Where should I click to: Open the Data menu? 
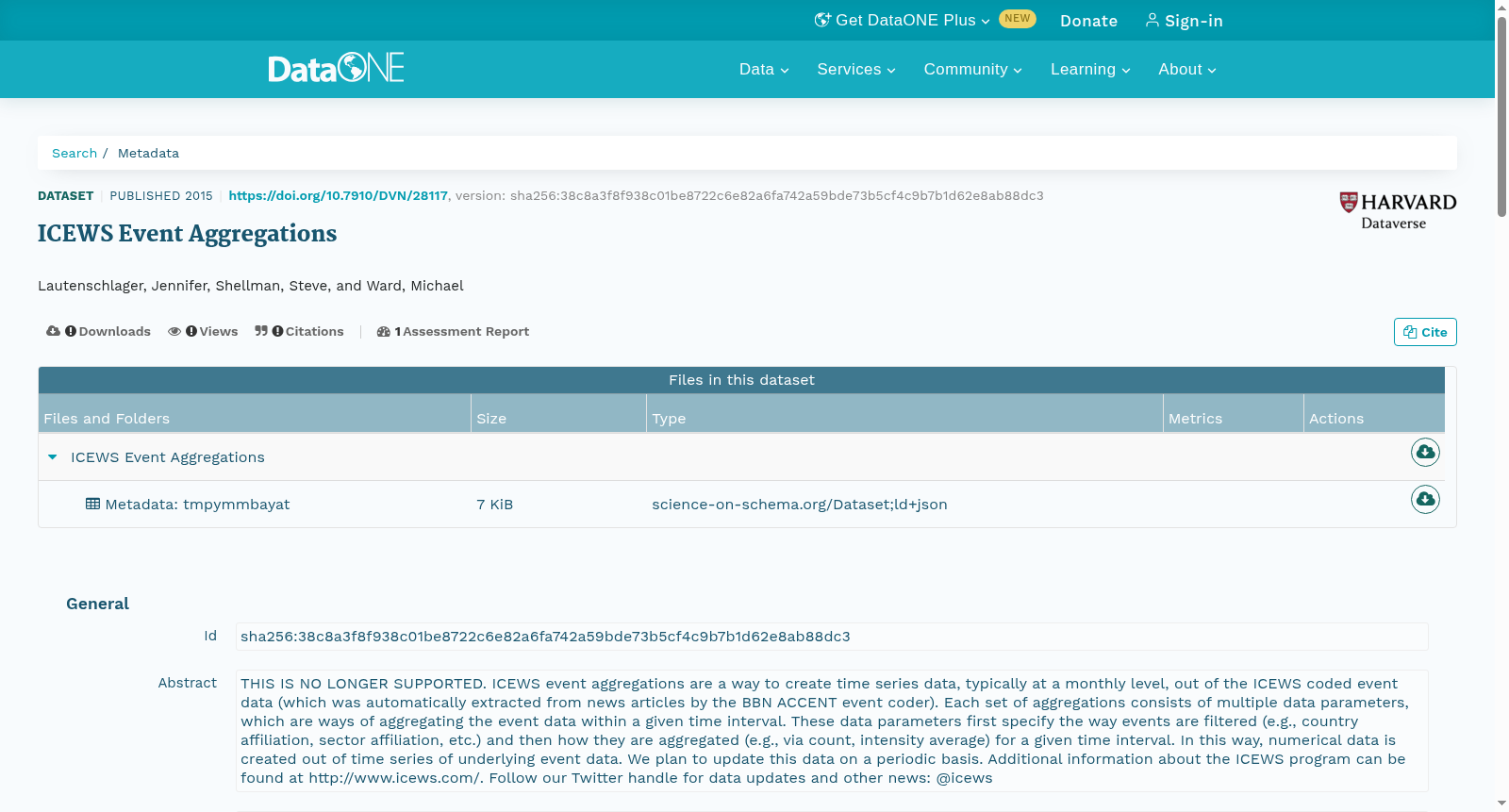click(x=764, y=69)
